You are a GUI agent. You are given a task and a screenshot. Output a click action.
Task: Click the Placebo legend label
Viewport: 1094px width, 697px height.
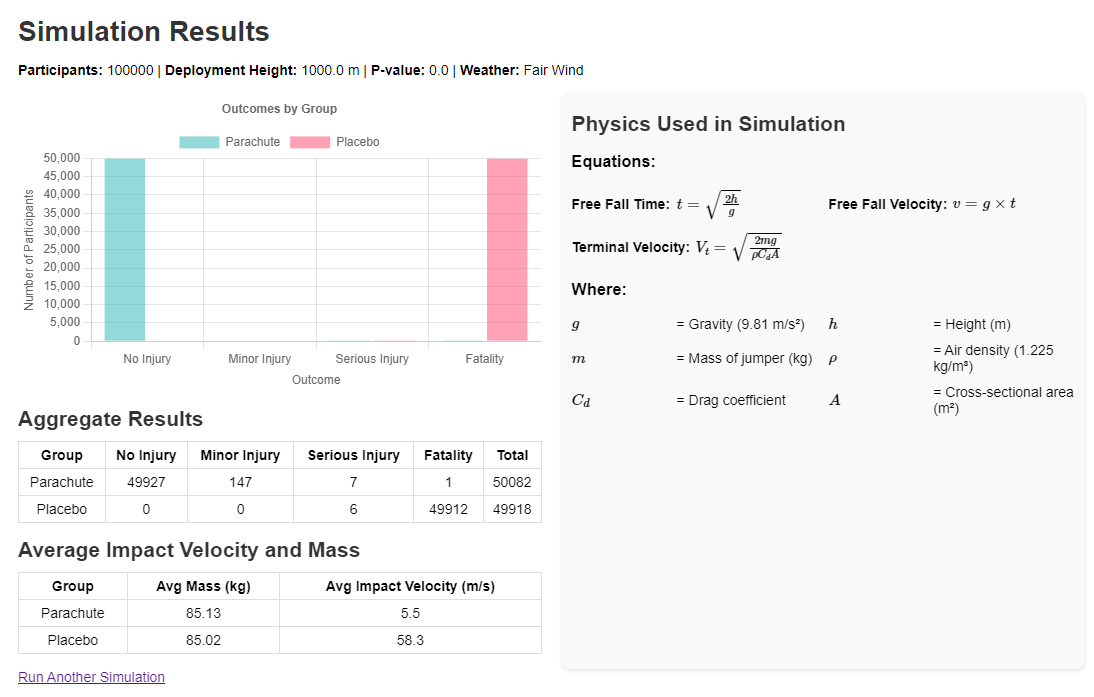pyautogui.click(x=358, y=142)
